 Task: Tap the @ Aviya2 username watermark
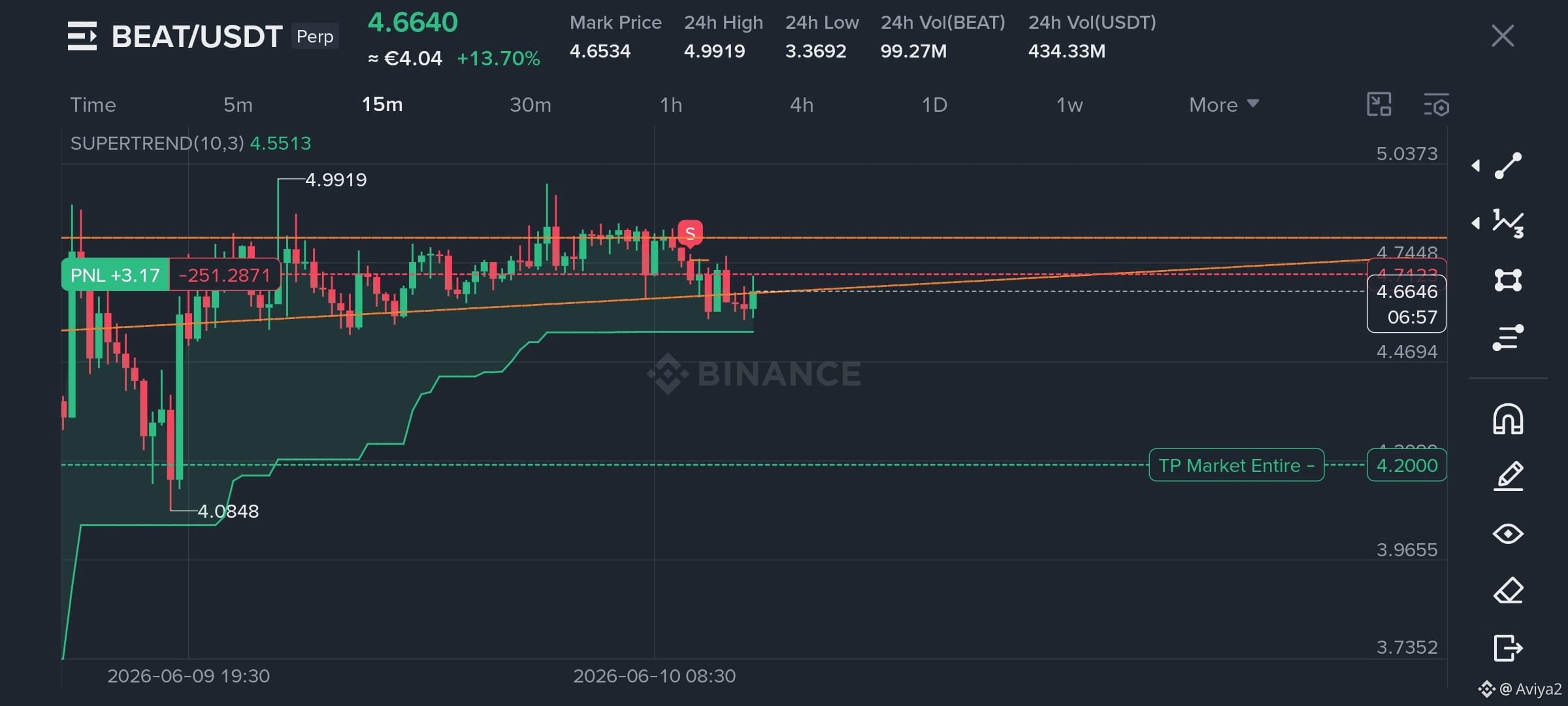click(x=1531, y=689)
